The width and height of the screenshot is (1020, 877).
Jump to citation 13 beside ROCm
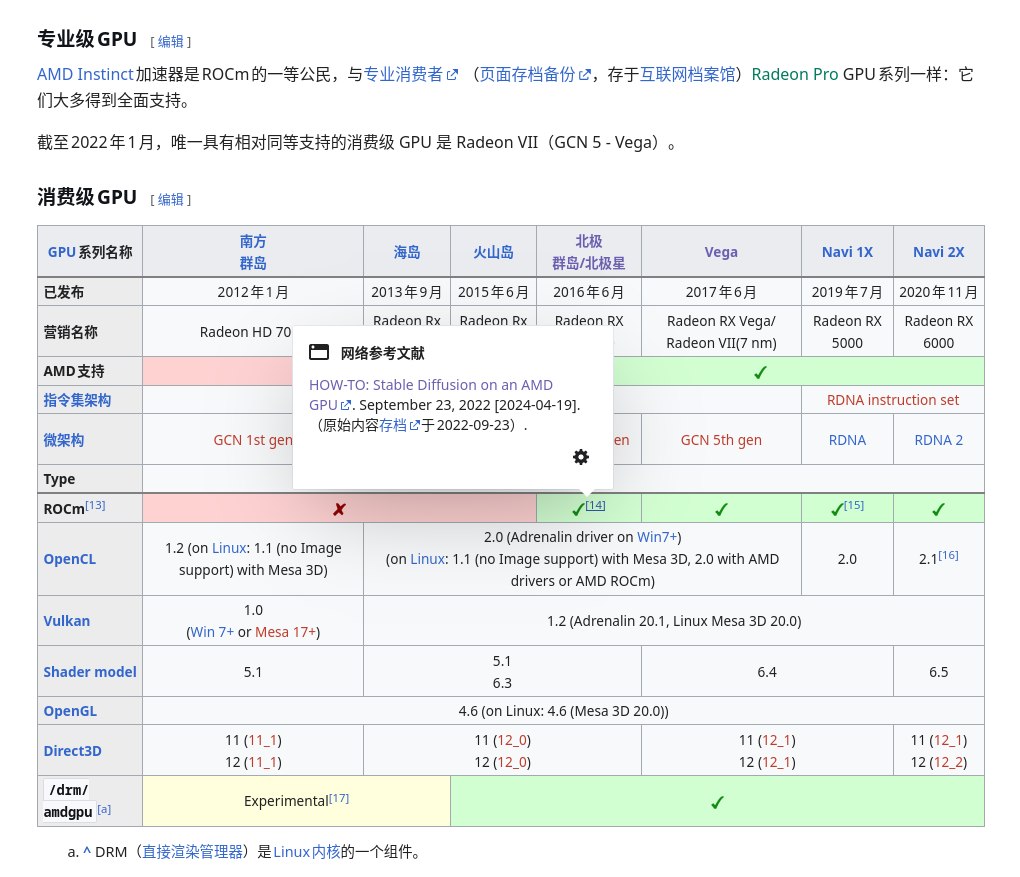click(95, 505)
